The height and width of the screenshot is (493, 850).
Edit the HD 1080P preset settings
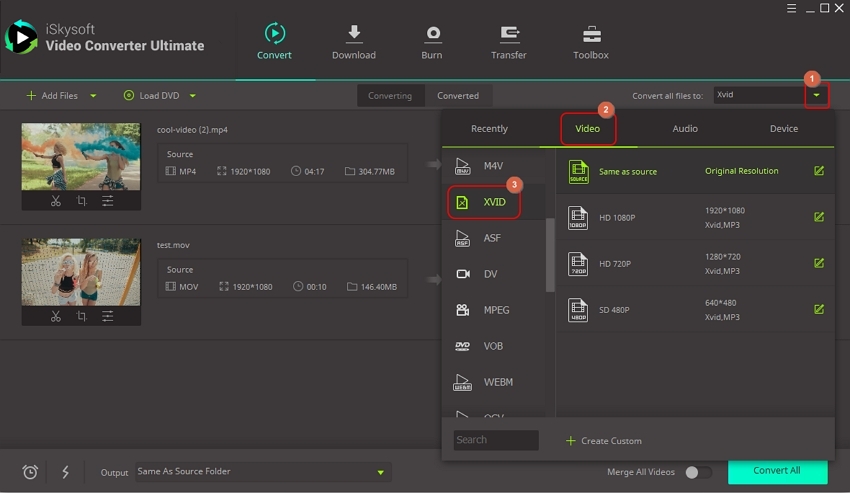coord(819,217)
